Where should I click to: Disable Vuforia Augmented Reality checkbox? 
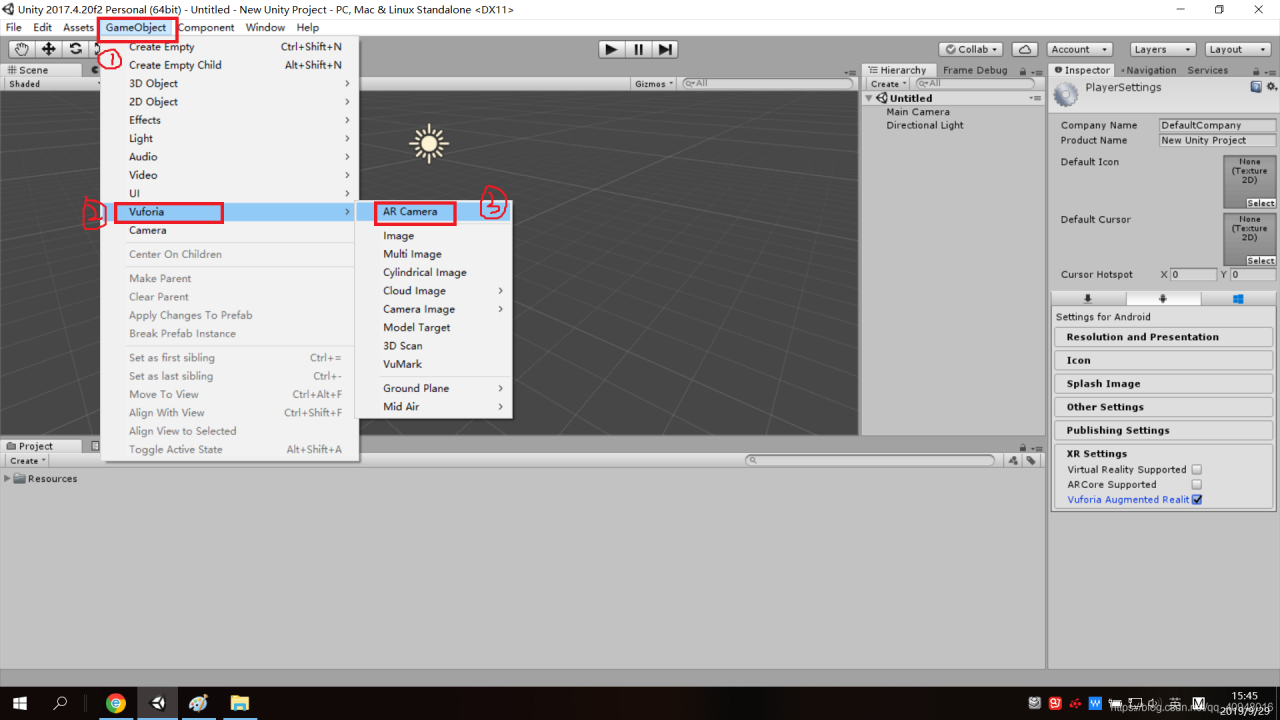(1197, 499)
